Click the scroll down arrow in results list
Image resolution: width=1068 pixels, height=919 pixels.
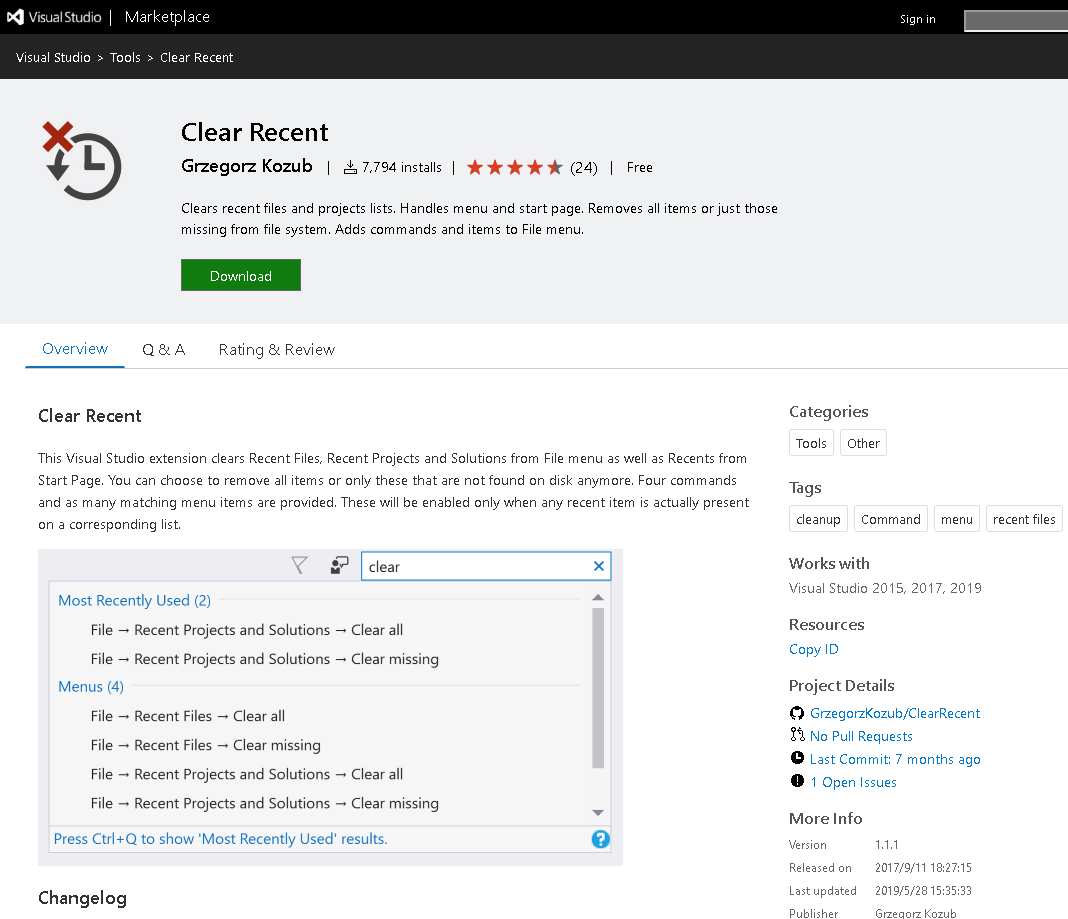point(598,813)
